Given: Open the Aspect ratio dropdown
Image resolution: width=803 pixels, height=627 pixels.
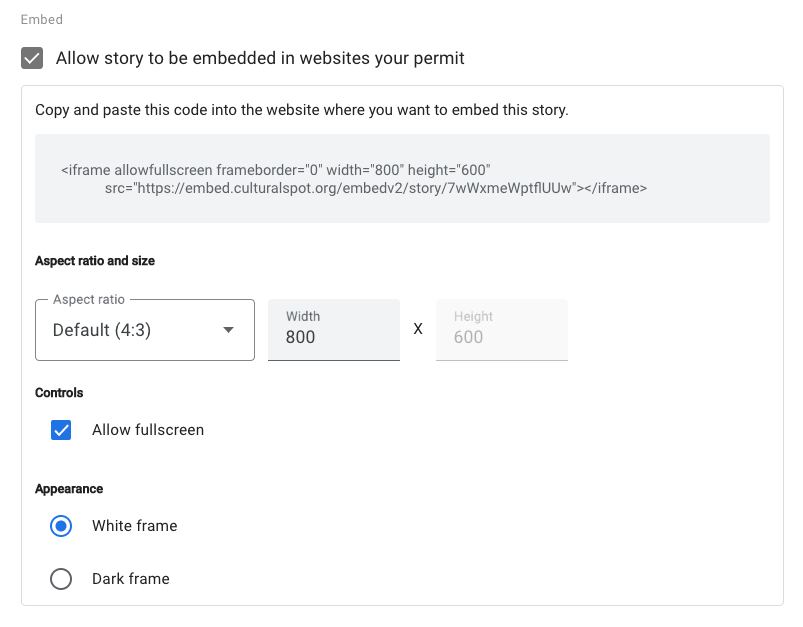Looking at the screenshot, I should 145,330.
